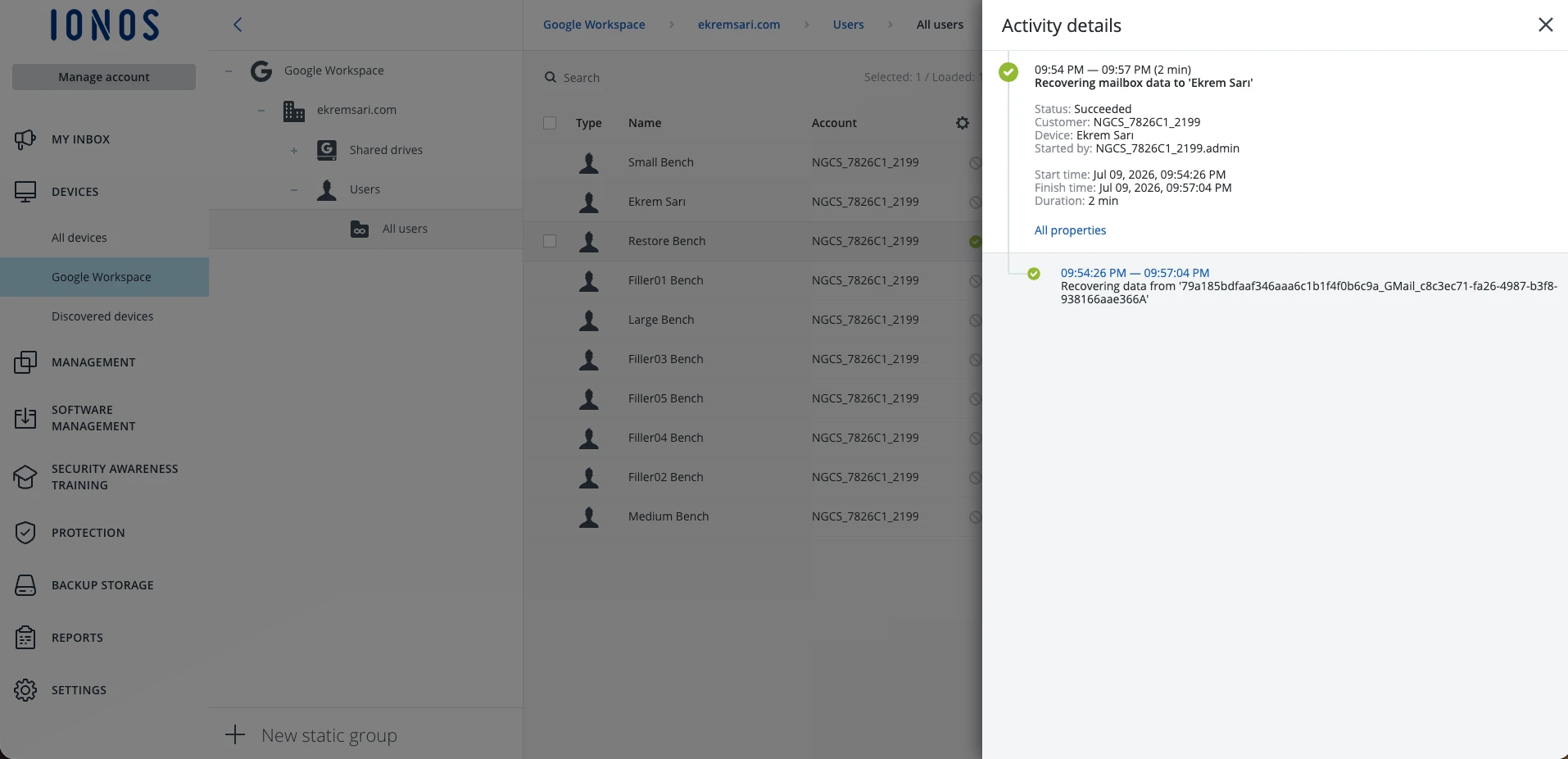Open the All properties link
The height and width of the screenshot is (759, 1568).
pos(1070,230)
